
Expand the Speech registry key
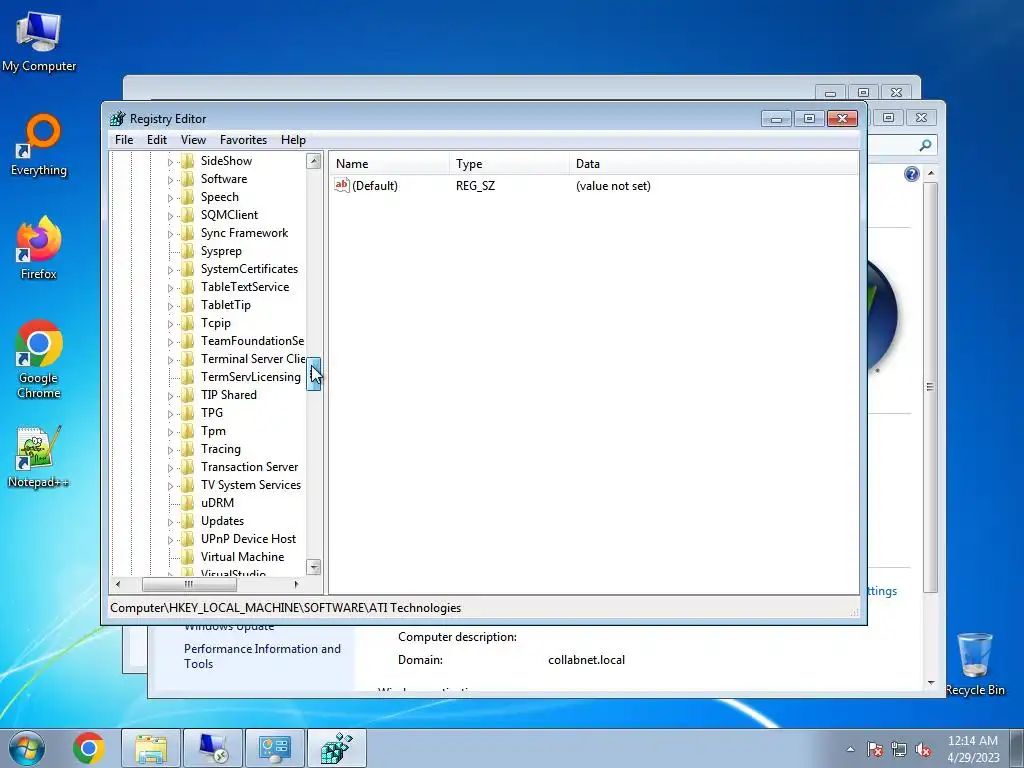tap(170, 198)
